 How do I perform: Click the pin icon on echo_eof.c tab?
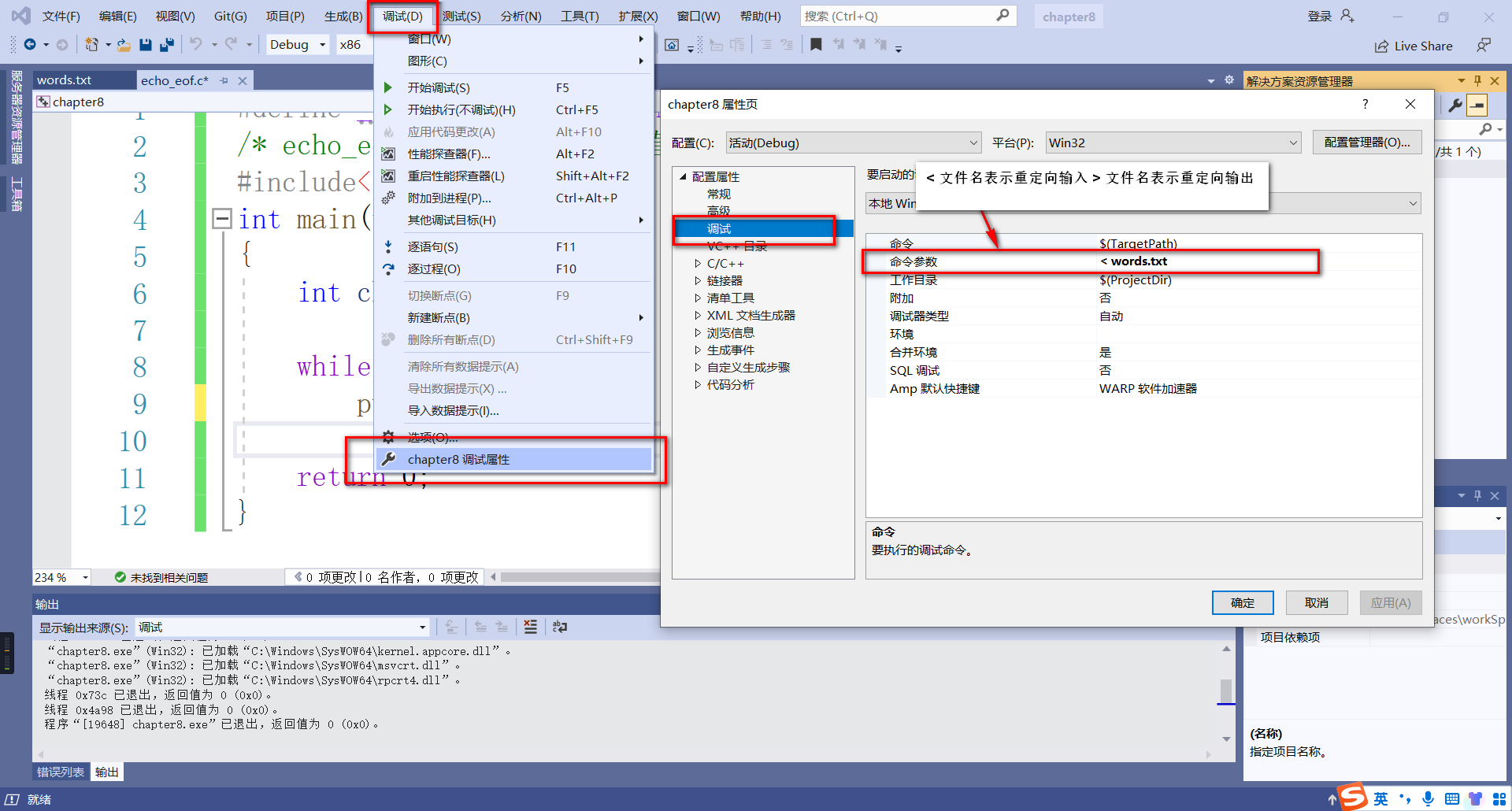(x=224, y=80)
